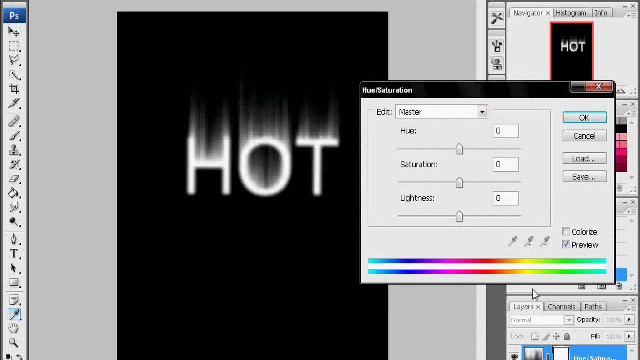Toggle lock position

(556, 336)
